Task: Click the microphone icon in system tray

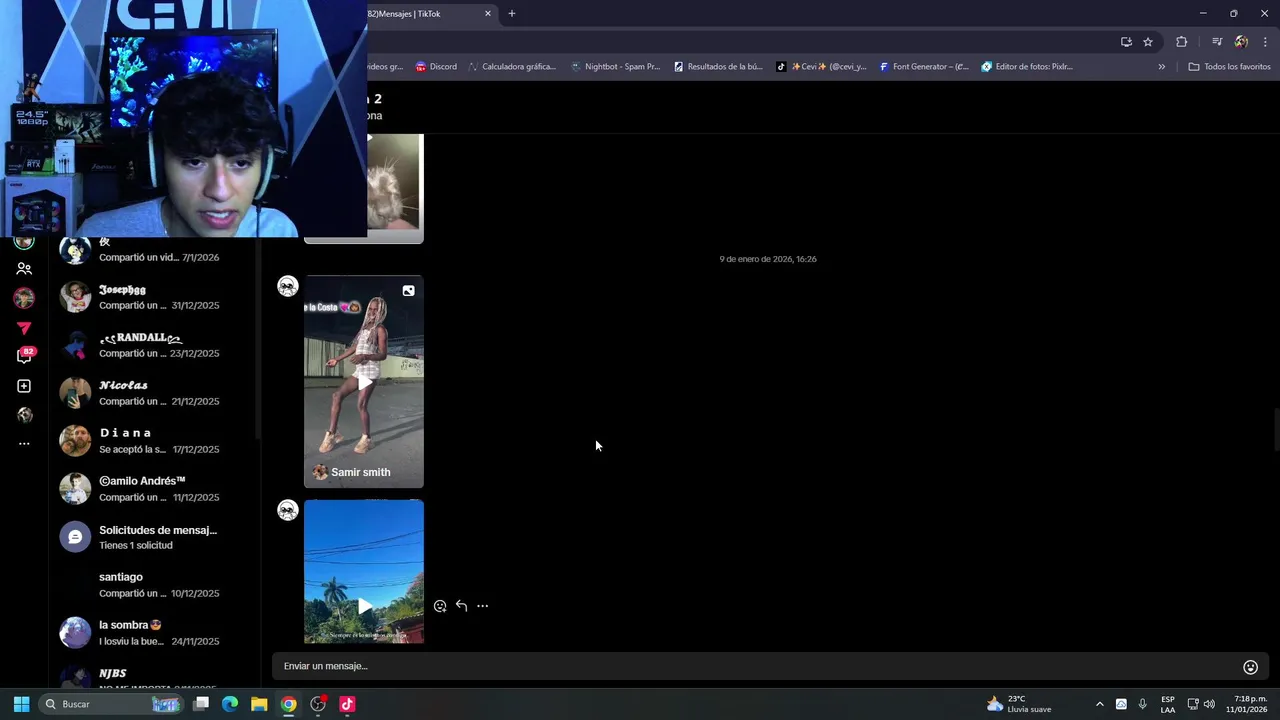Action: pos(1142,704)
